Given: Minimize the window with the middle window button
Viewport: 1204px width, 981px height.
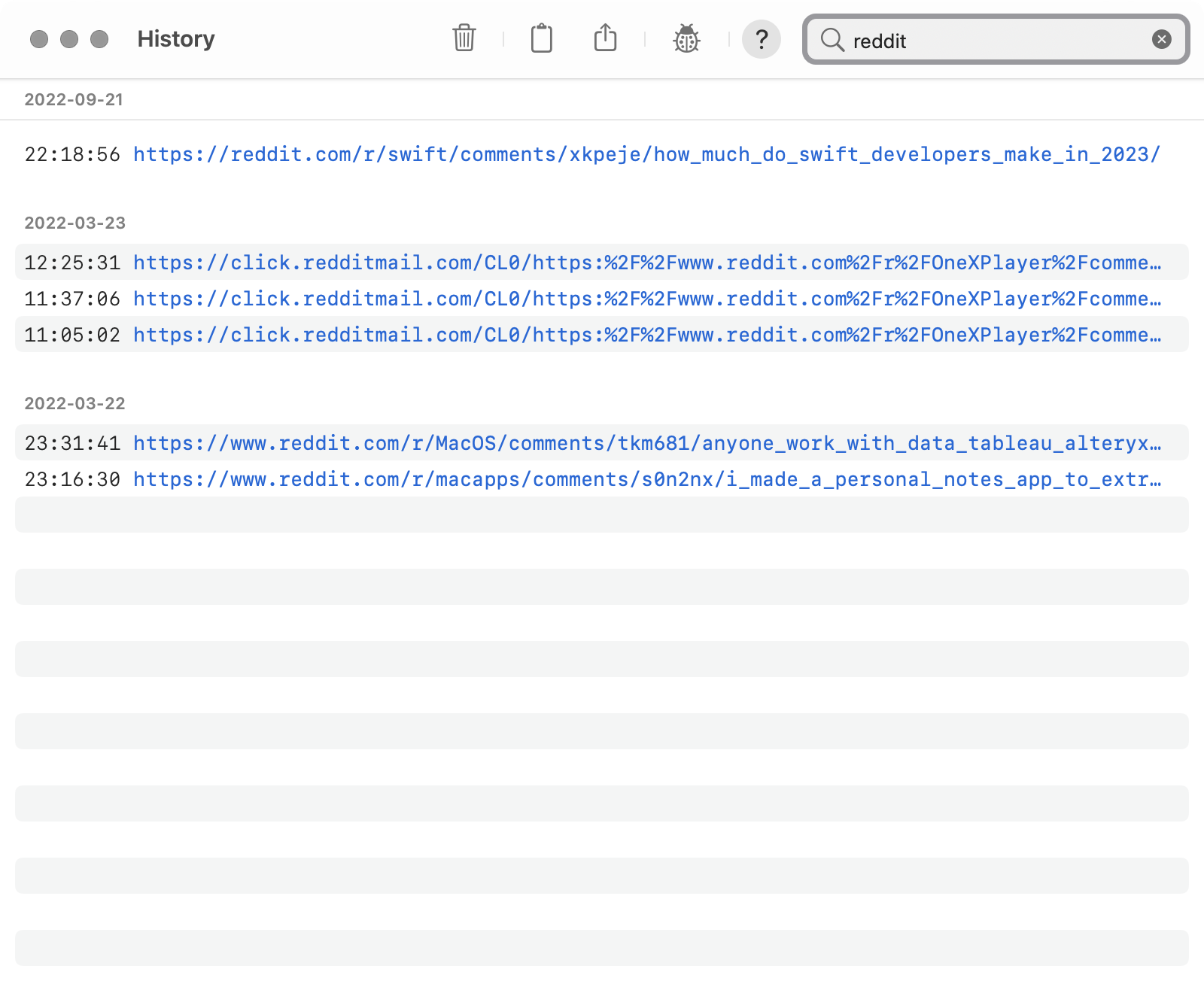Looking at the screenshot, I should click(x=69, y=39).
